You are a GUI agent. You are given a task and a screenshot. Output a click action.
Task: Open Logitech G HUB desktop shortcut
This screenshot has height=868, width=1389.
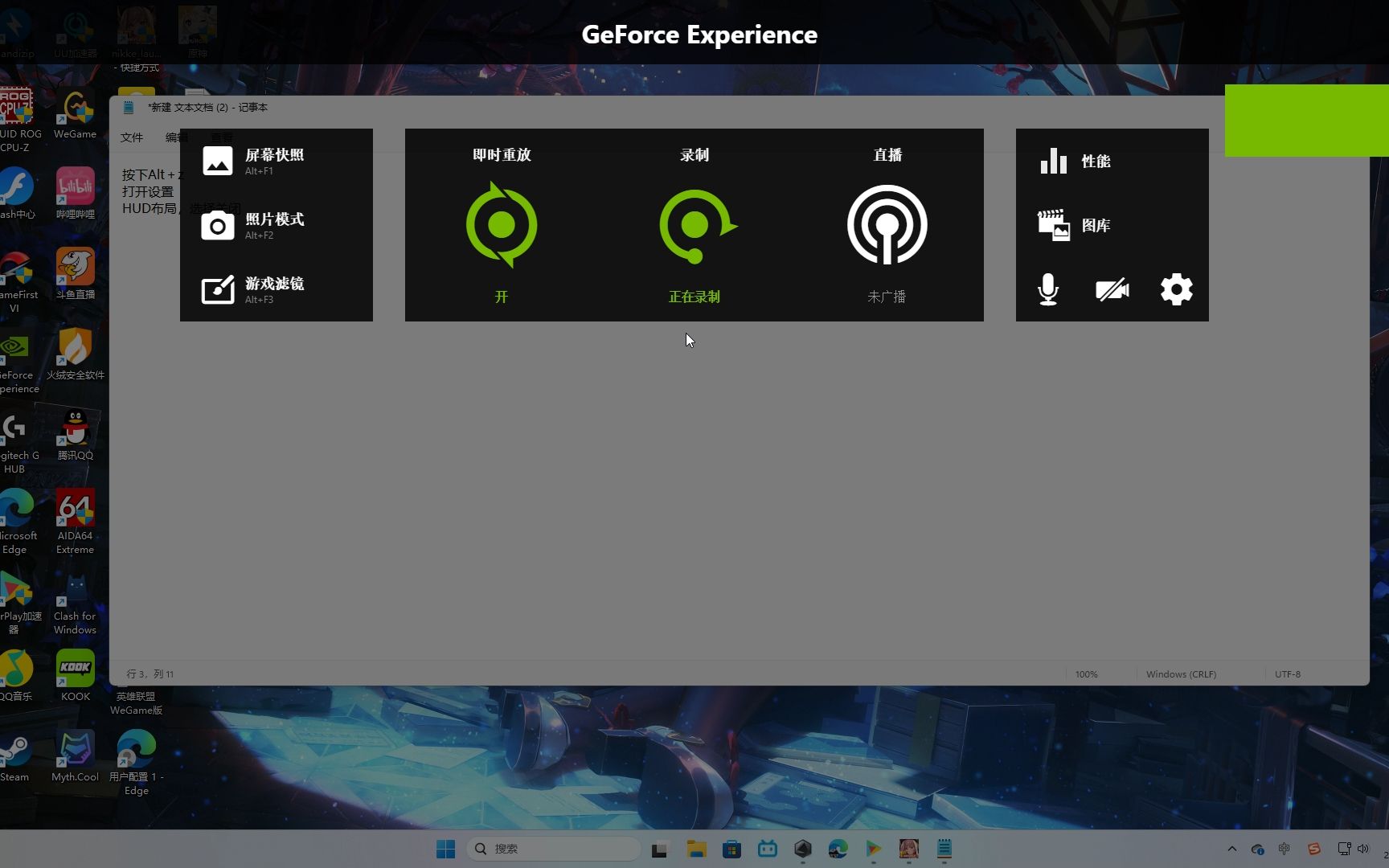click(16, 440)
